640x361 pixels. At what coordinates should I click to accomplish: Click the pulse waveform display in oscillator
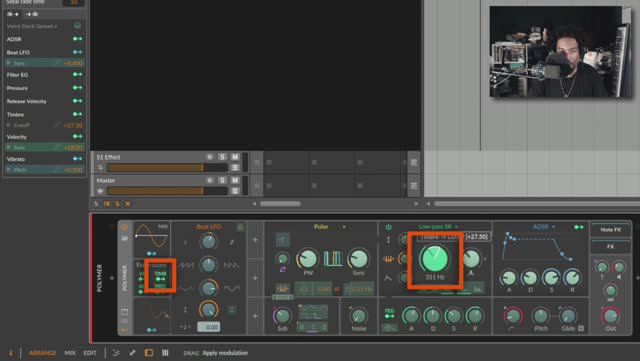click(333, 259)
